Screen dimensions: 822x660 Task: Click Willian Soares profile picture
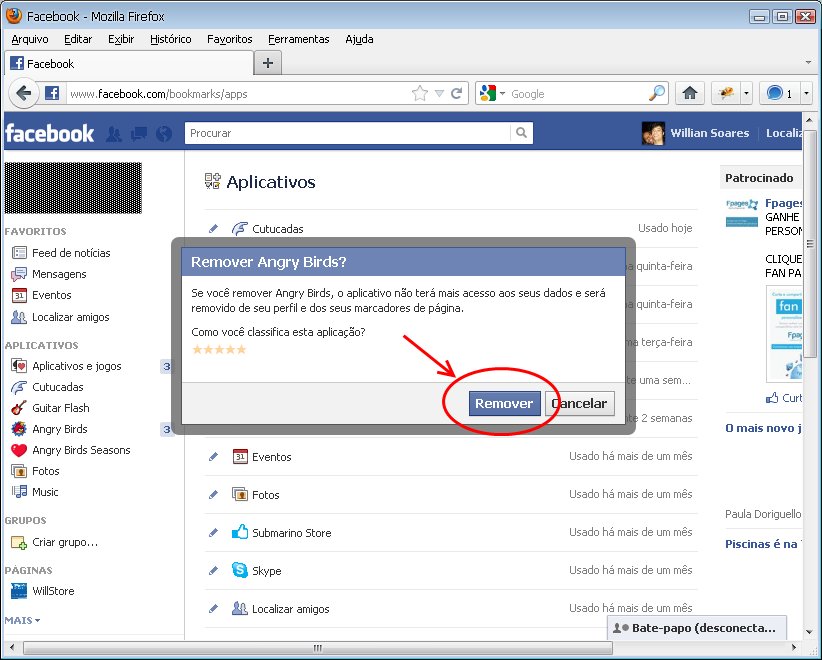[x=653, y=133]
